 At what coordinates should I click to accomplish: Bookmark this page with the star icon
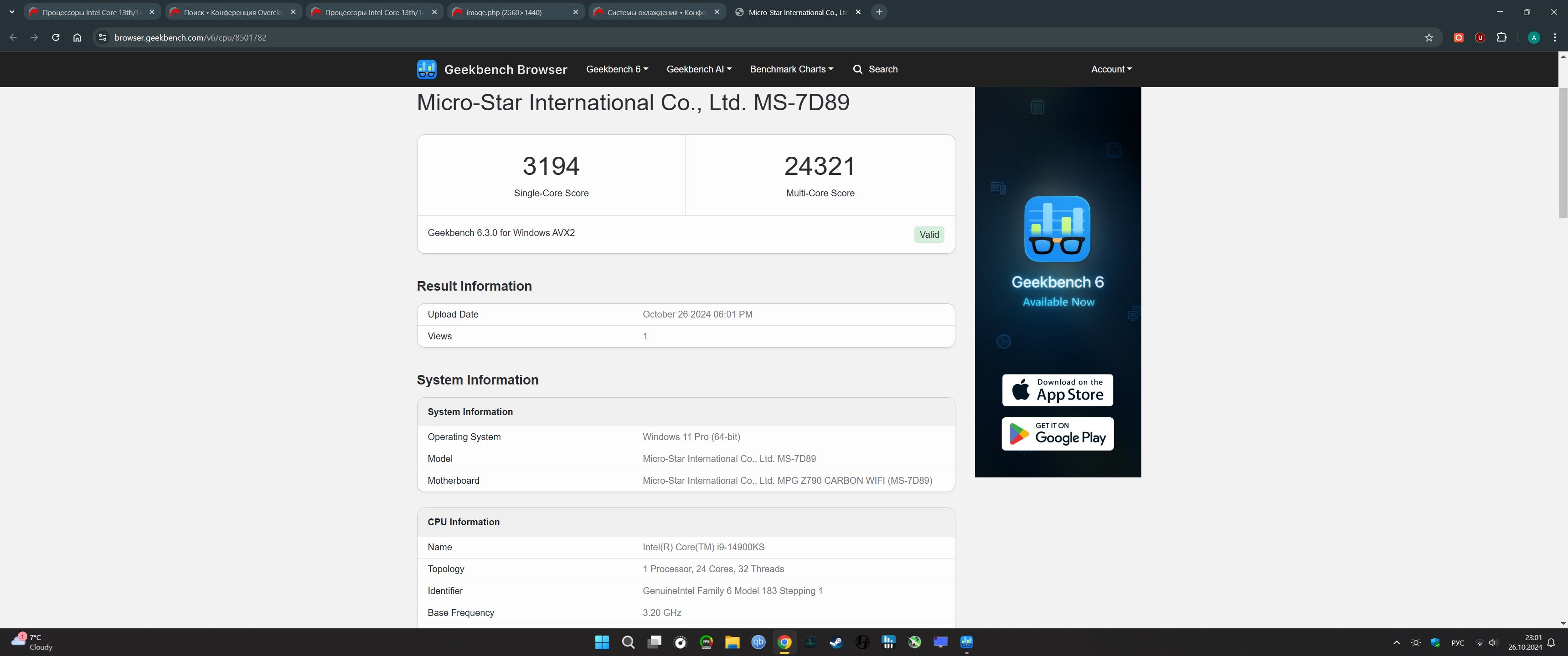[x=1429, y=38]
